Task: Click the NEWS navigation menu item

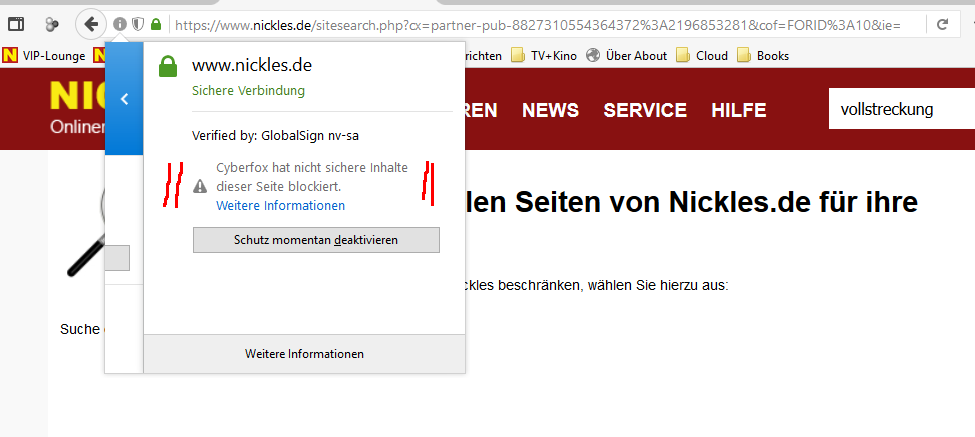Action: [x=550, y=110]
